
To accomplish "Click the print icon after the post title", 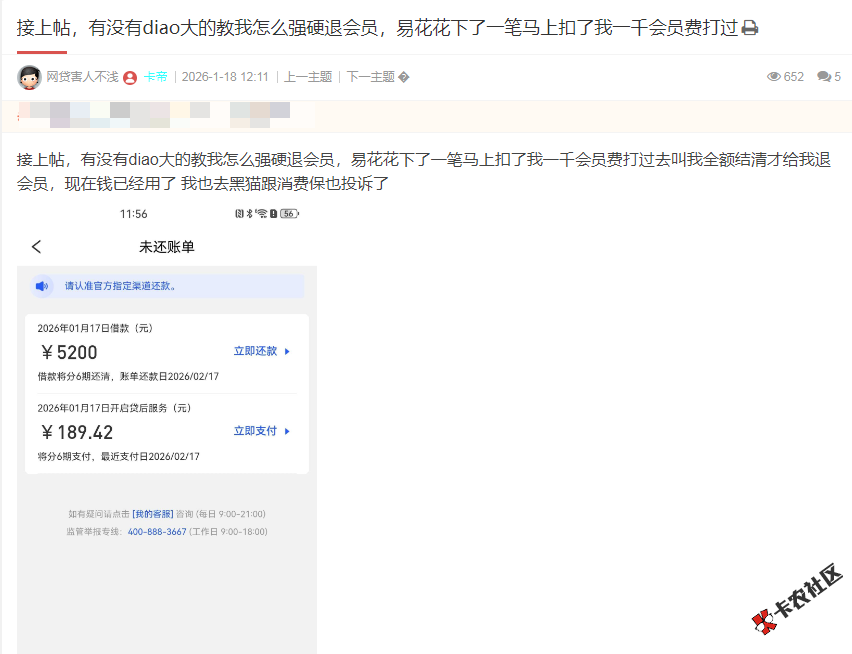I will [x=748, y=28].
